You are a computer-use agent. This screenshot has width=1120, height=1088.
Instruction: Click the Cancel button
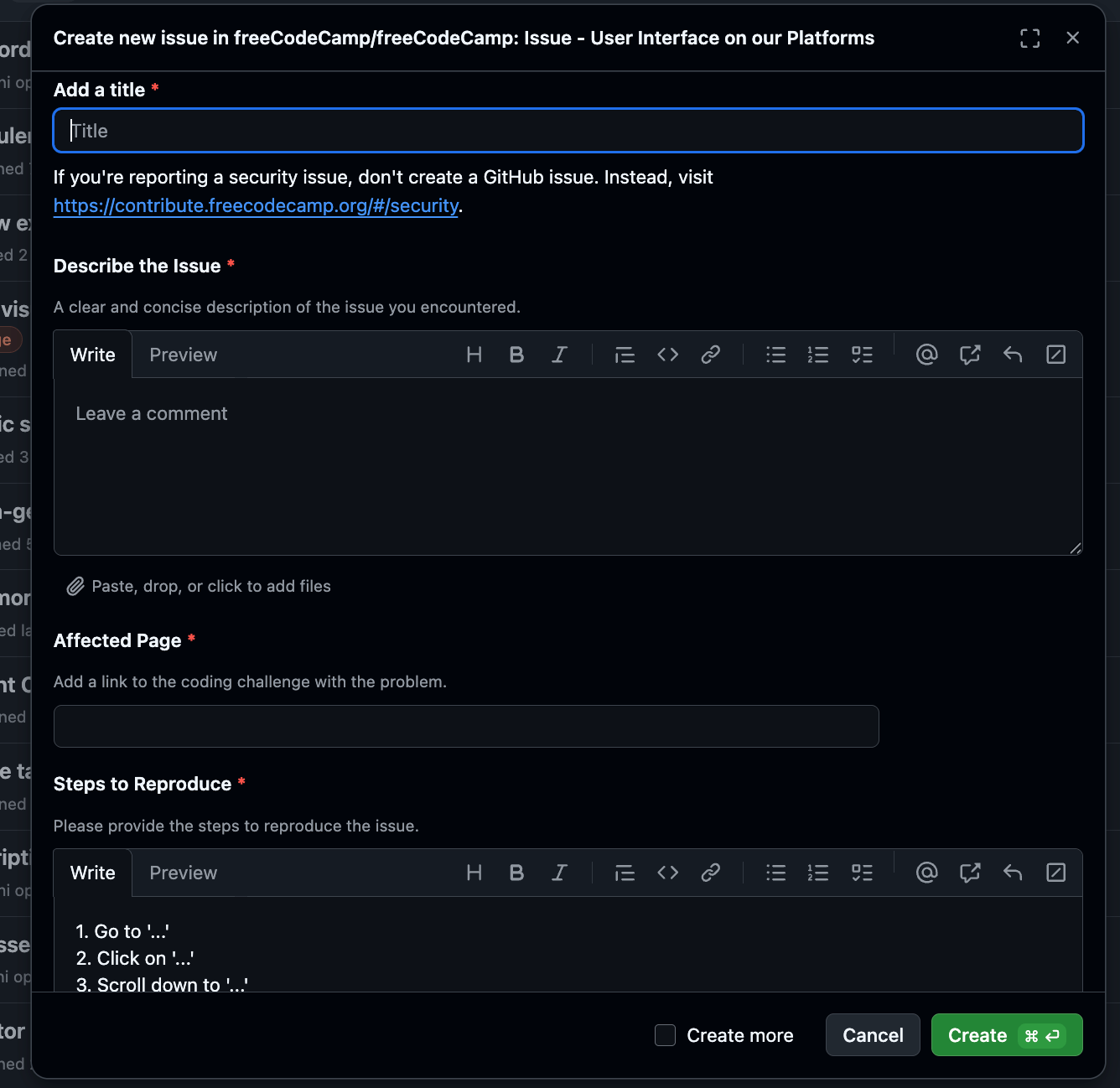click(873, 1035)
